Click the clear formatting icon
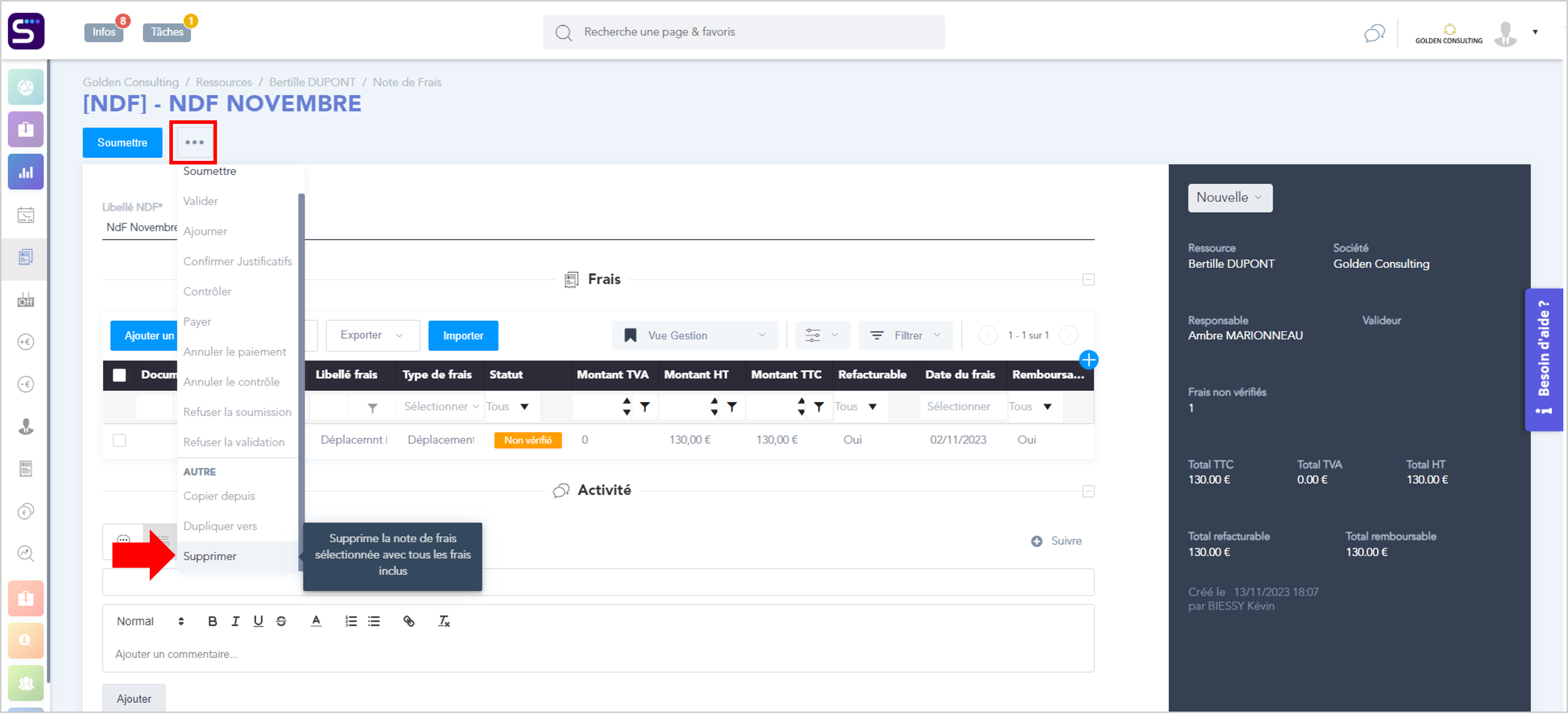This screenshot has height=713, width=1568. pos(444,621)
